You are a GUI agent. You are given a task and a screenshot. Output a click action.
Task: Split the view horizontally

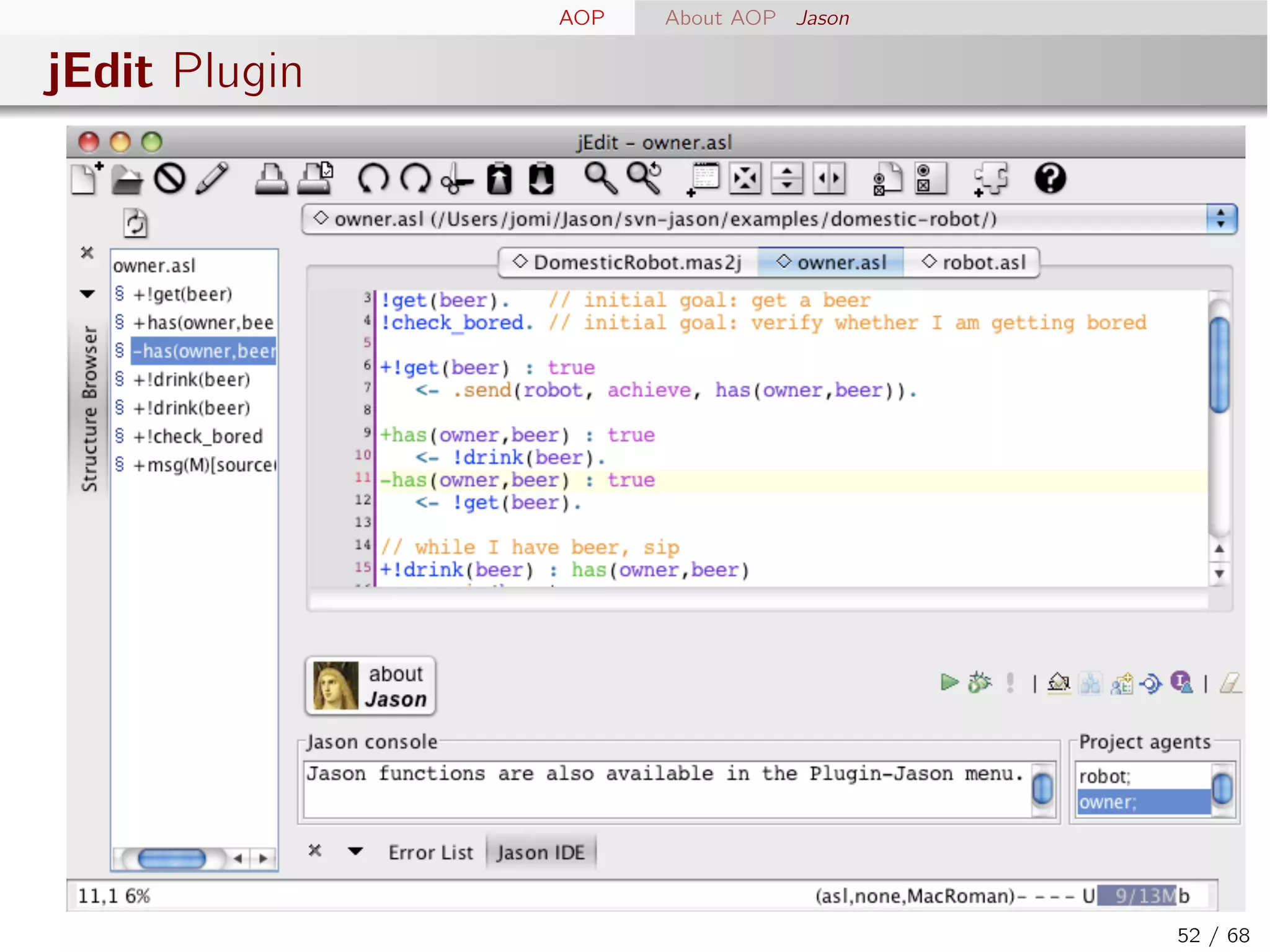787,179
